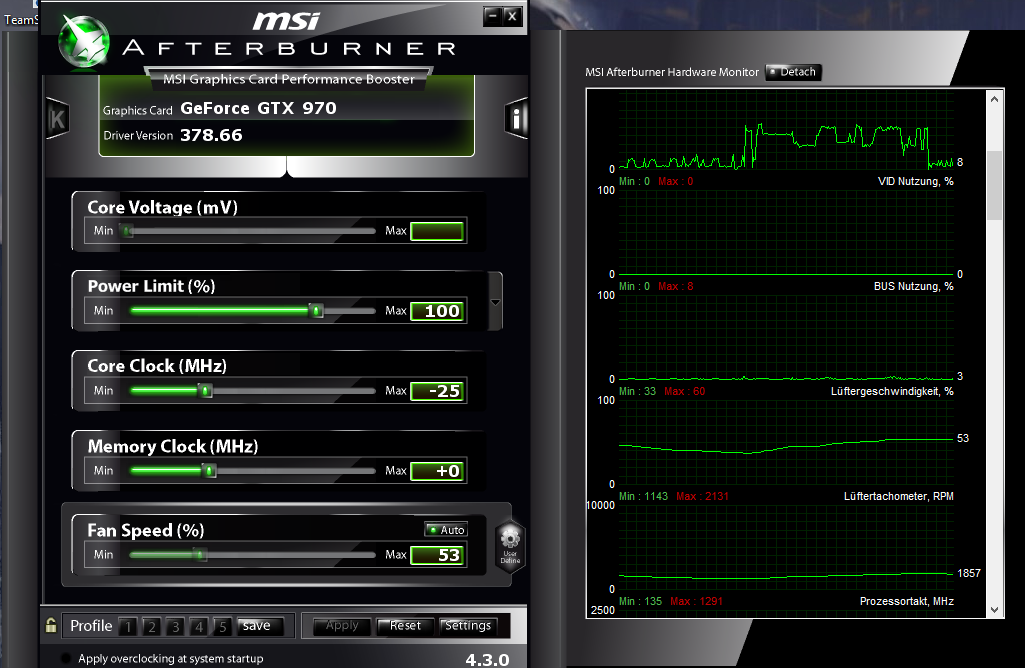The image size is (1025, 668).
Task: Click the driver version 378.66 text
Action: pyautogui.click(x=211, y=135)
